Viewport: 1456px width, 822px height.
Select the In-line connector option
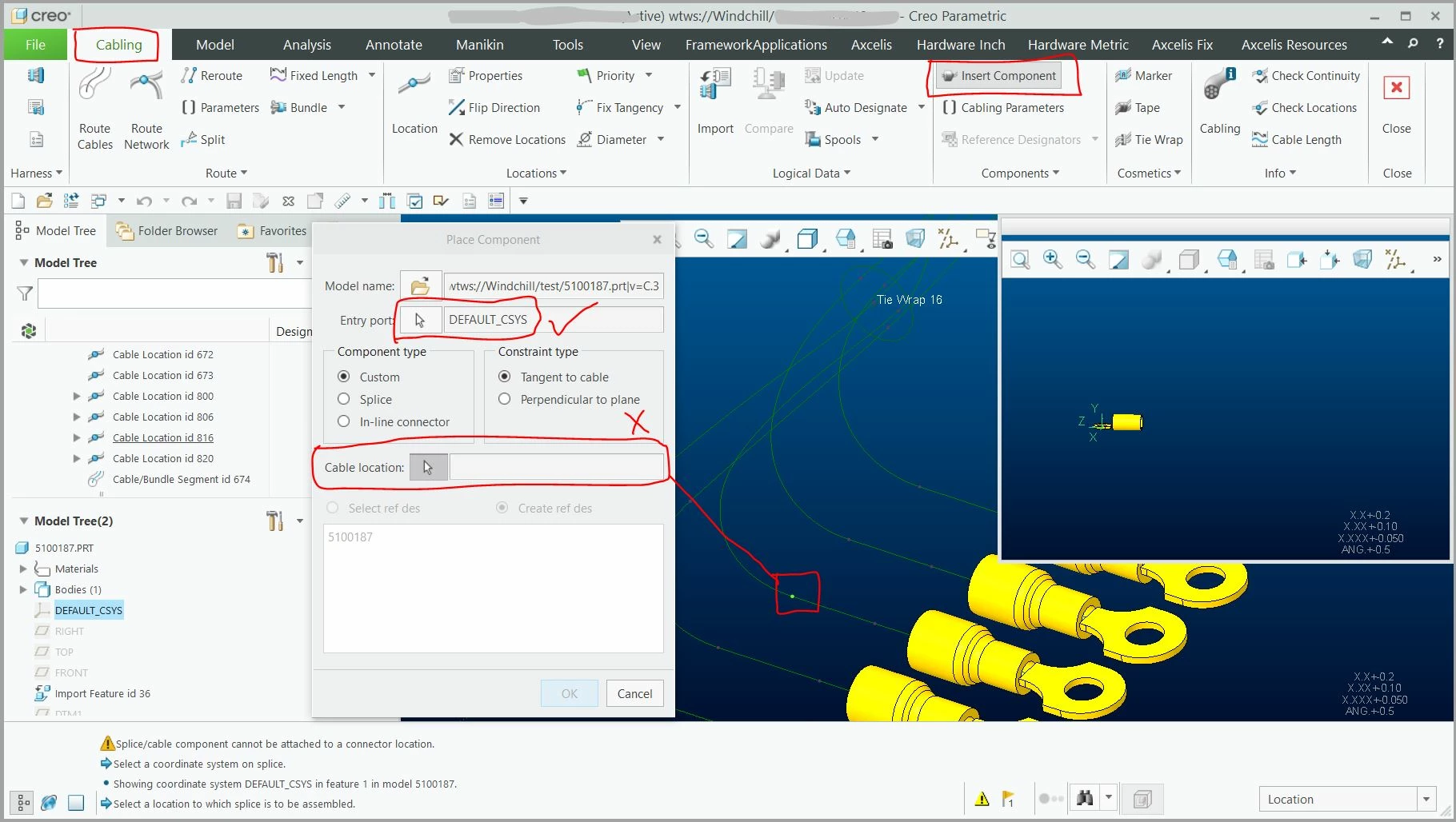tap(344, 421)
